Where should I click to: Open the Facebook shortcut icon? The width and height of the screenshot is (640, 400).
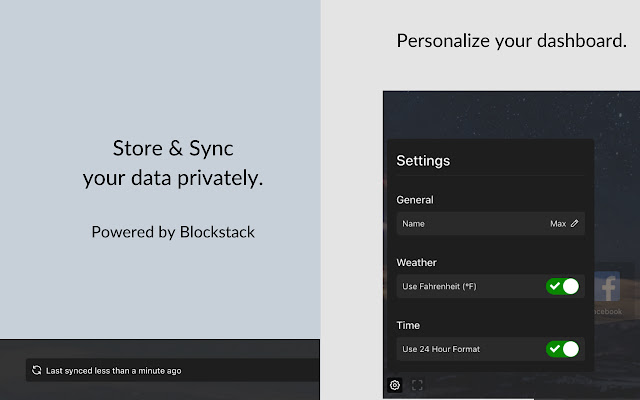(x=608, y=288)
